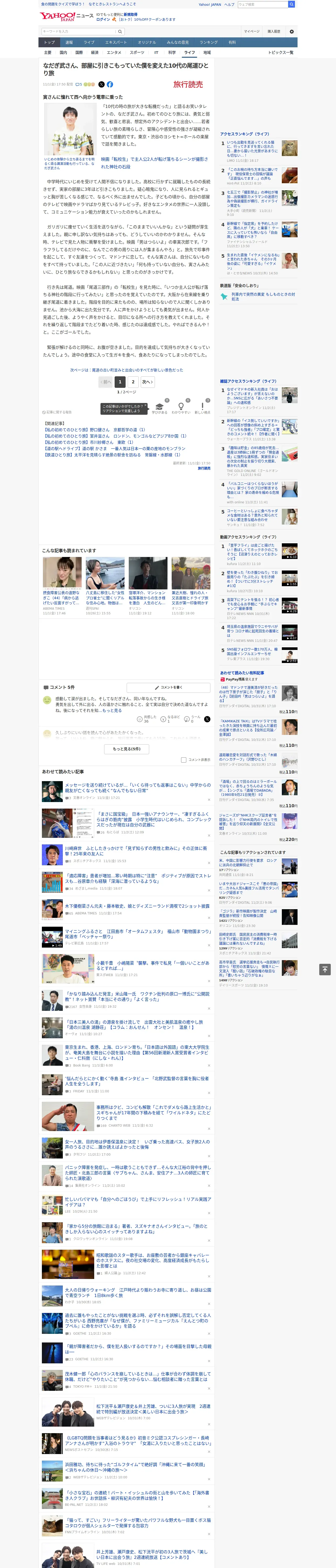Image resolution: width=336 pixels, height=1568 pixels.
Task: Open ABEMA TIMES recommended article thumbnail
Action: coord(62,573)
